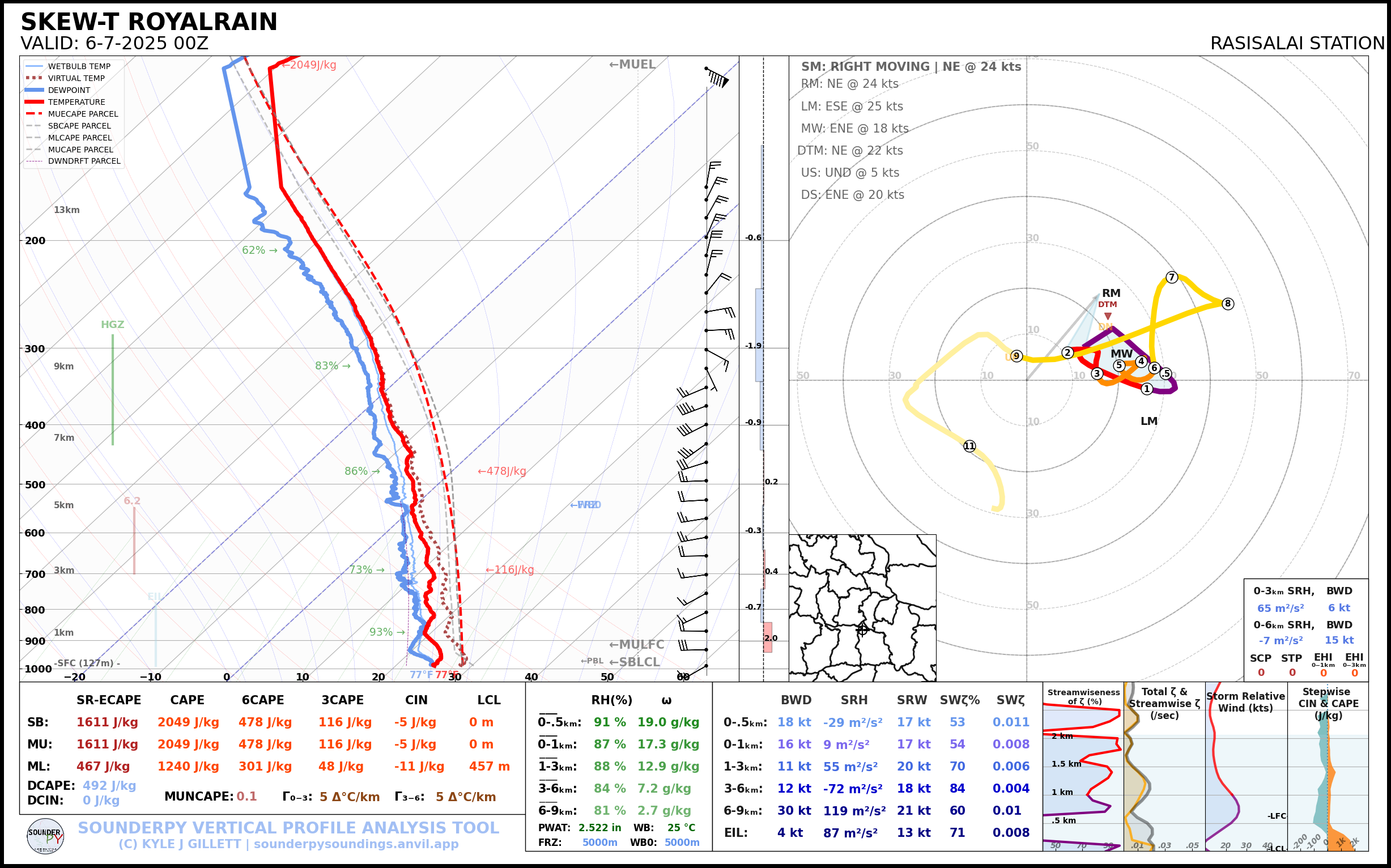
Task: Click hodograph marker number 8
Action: tap(1227, 304)
